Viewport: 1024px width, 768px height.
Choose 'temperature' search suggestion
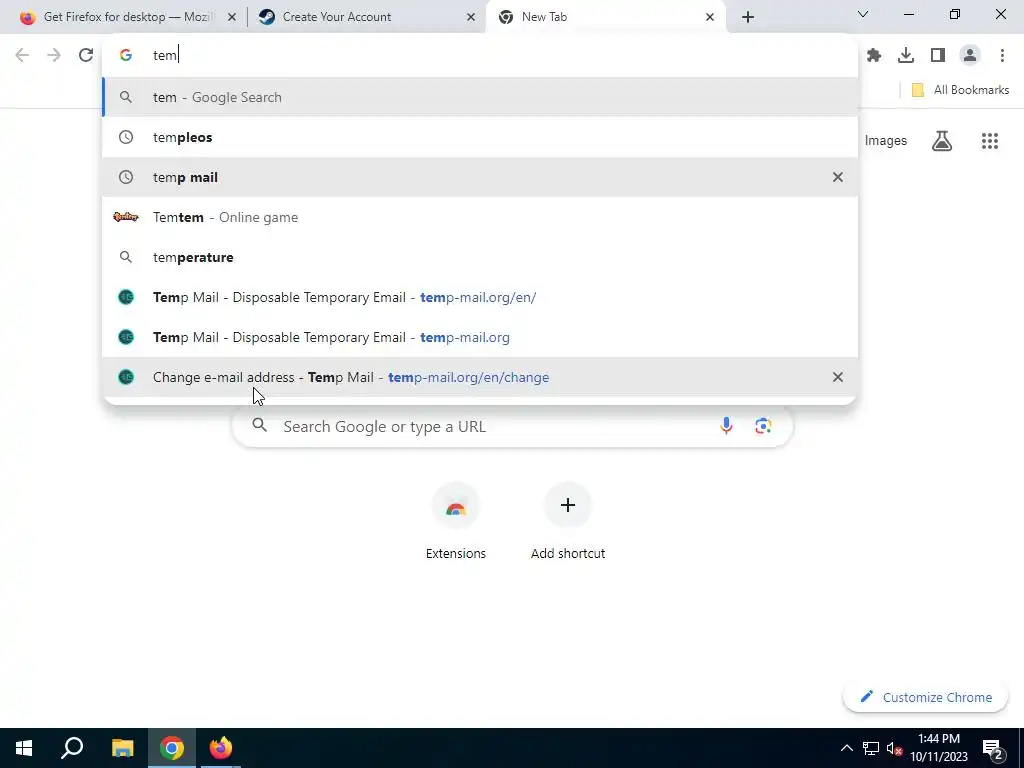click(x=480, y=257)
